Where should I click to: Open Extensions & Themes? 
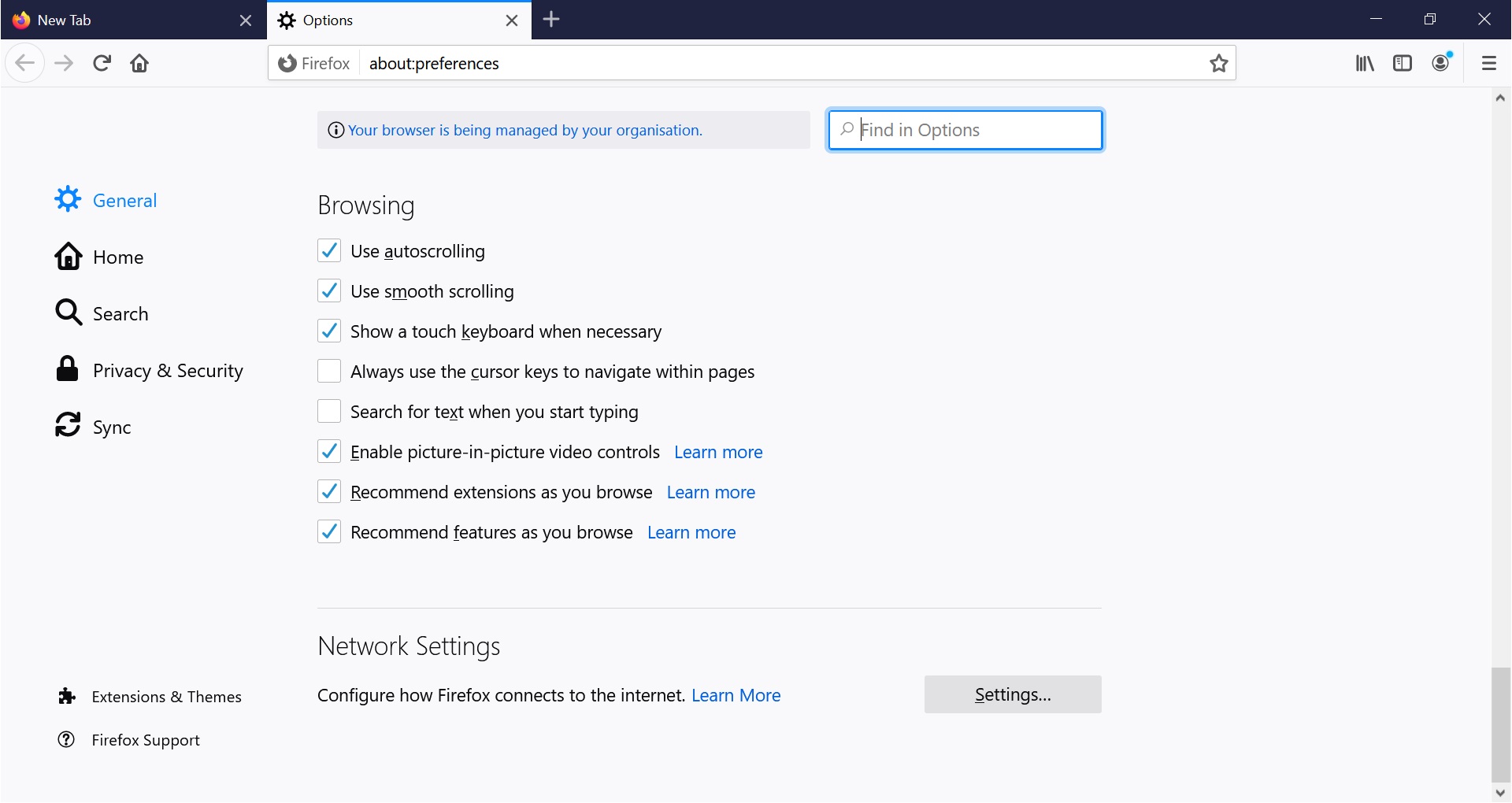[150, 697]
